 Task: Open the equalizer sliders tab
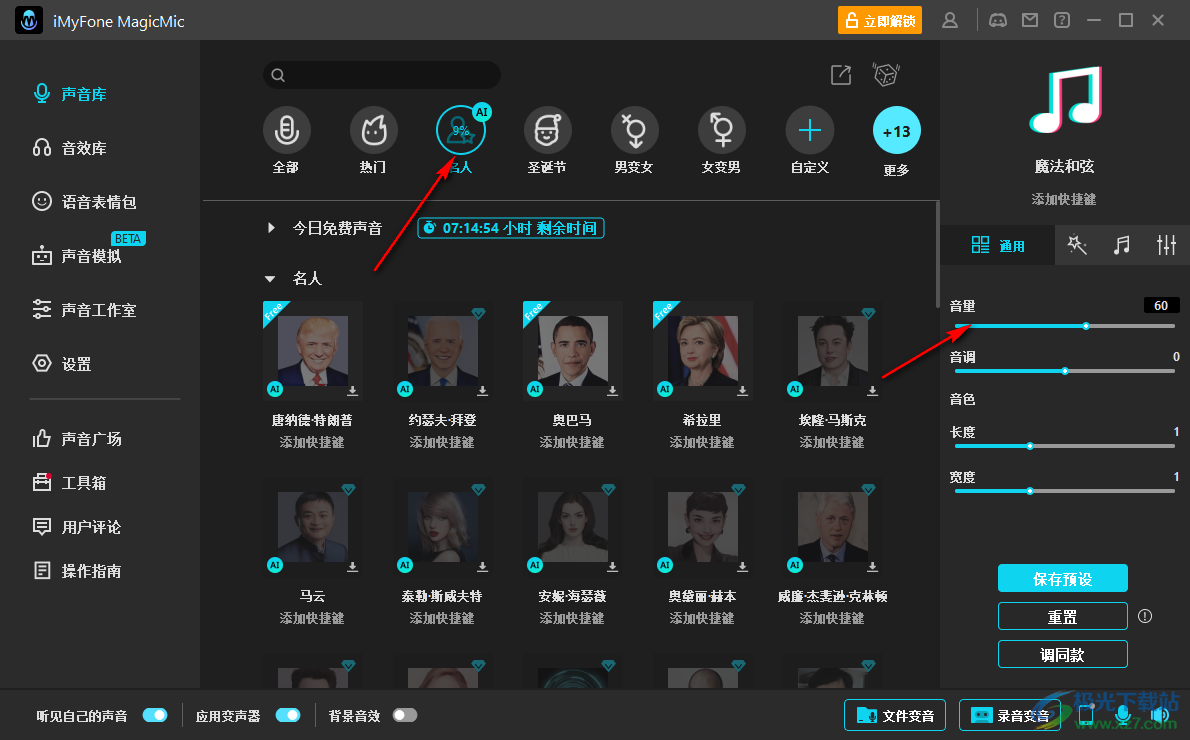(1166, 245)
